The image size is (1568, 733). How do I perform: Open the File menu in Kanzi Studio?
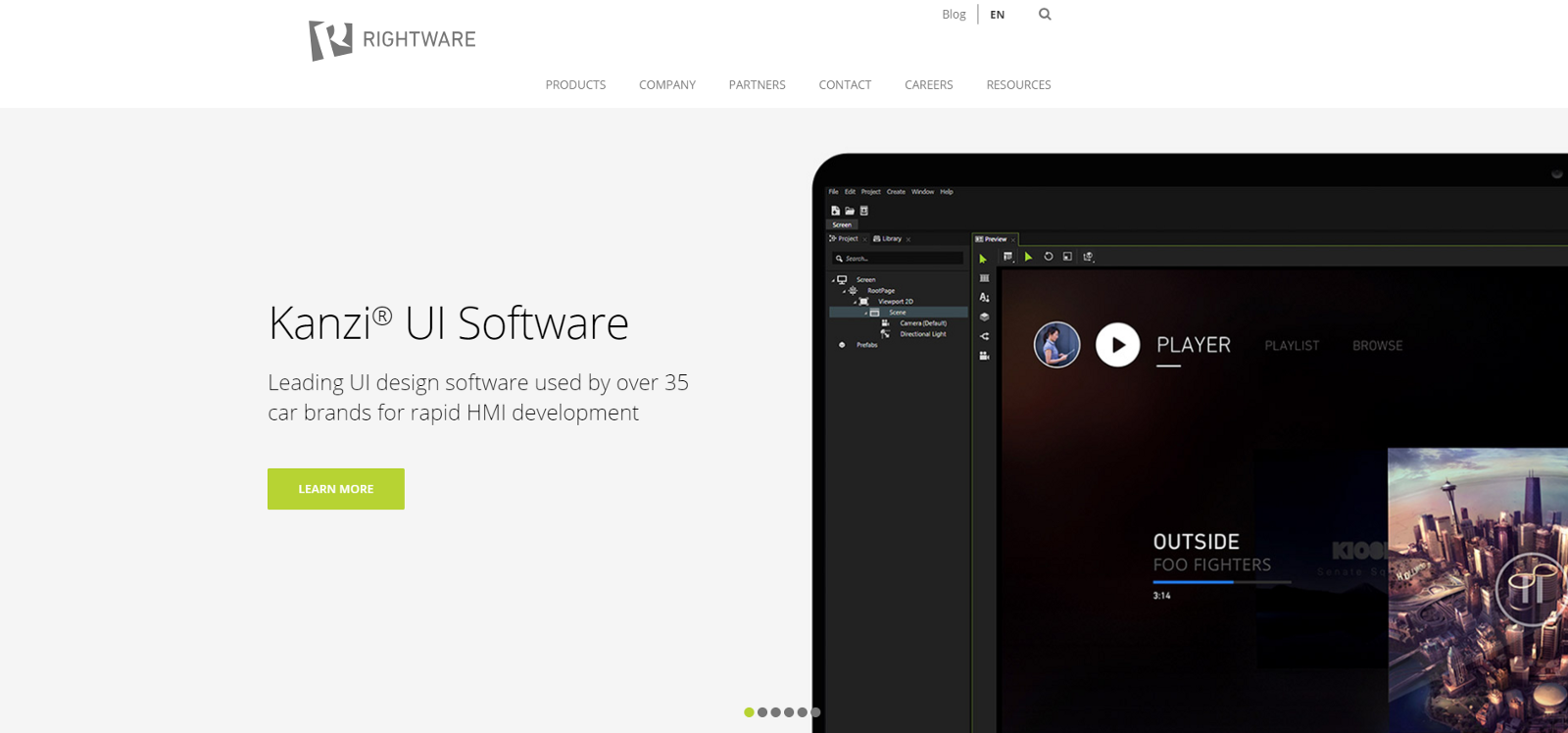click(x=834, y=192)
